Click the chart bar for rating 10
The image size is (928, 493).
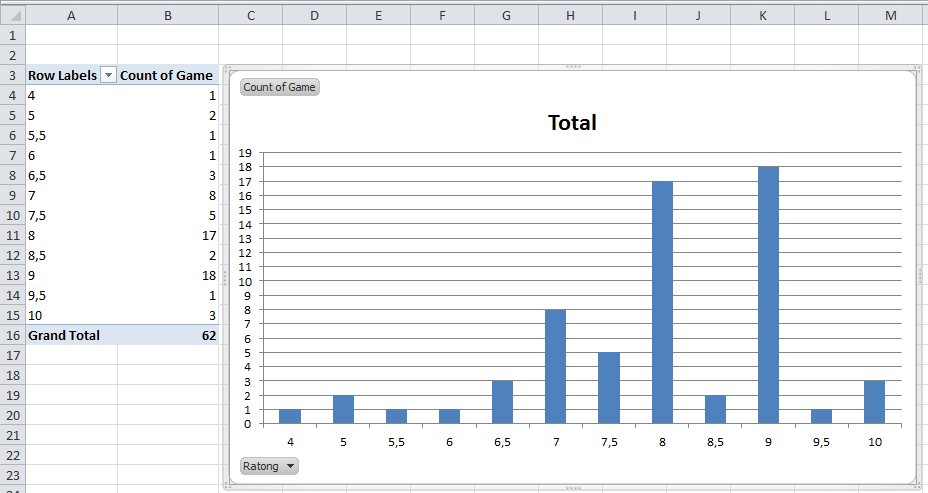coord(875,402)
